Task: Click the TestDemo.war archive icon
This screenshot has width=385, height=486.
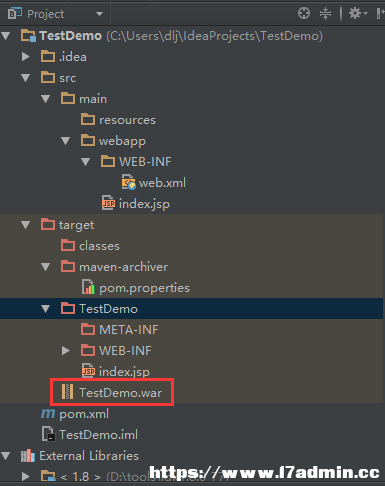Action: point(67,392)
